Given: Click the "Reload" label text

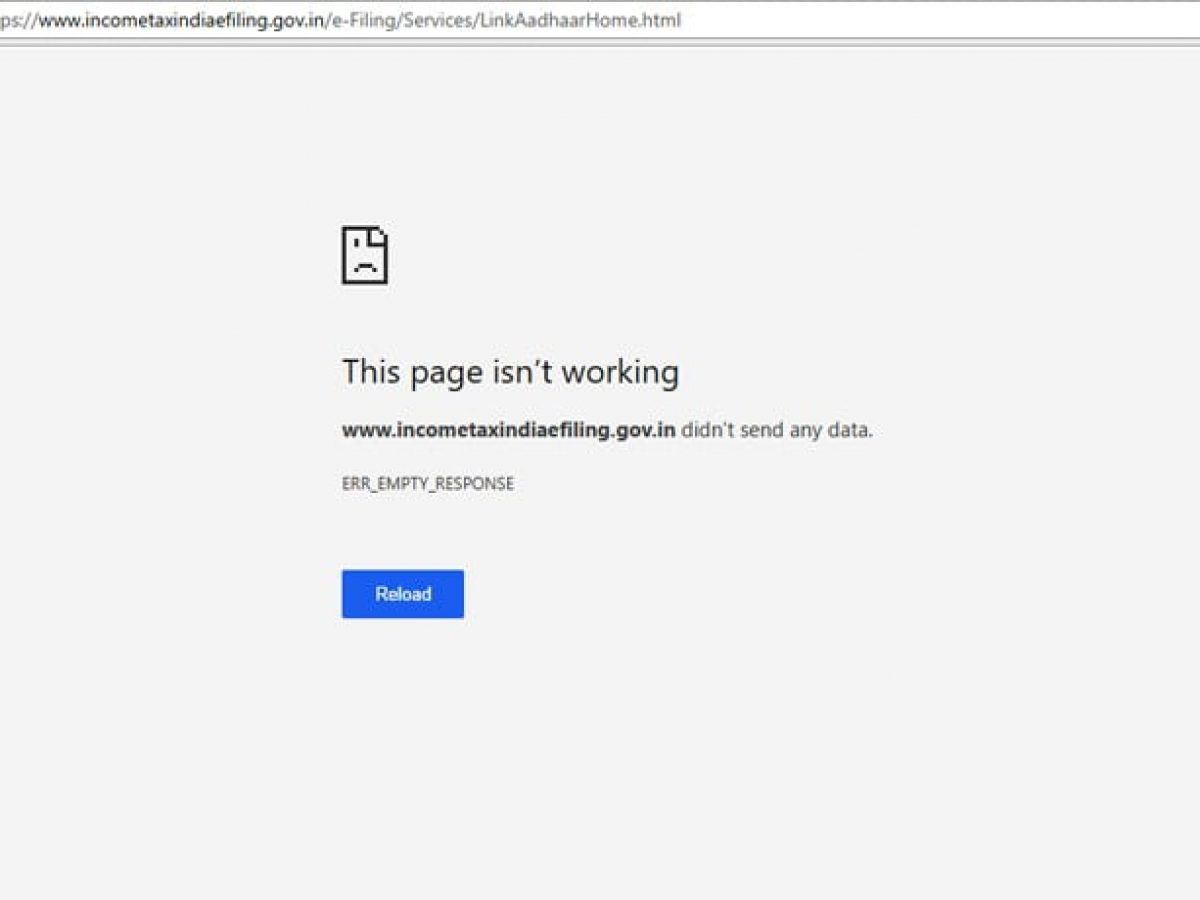Looking at the screenshot, I should 403,594.
